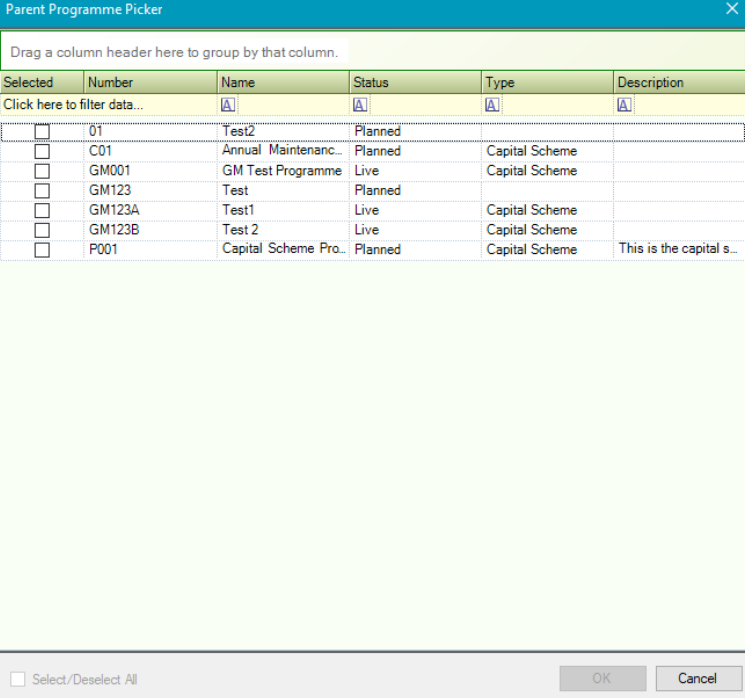
Task: Select the GM Test Programme row name
Action: click(281, 171)
